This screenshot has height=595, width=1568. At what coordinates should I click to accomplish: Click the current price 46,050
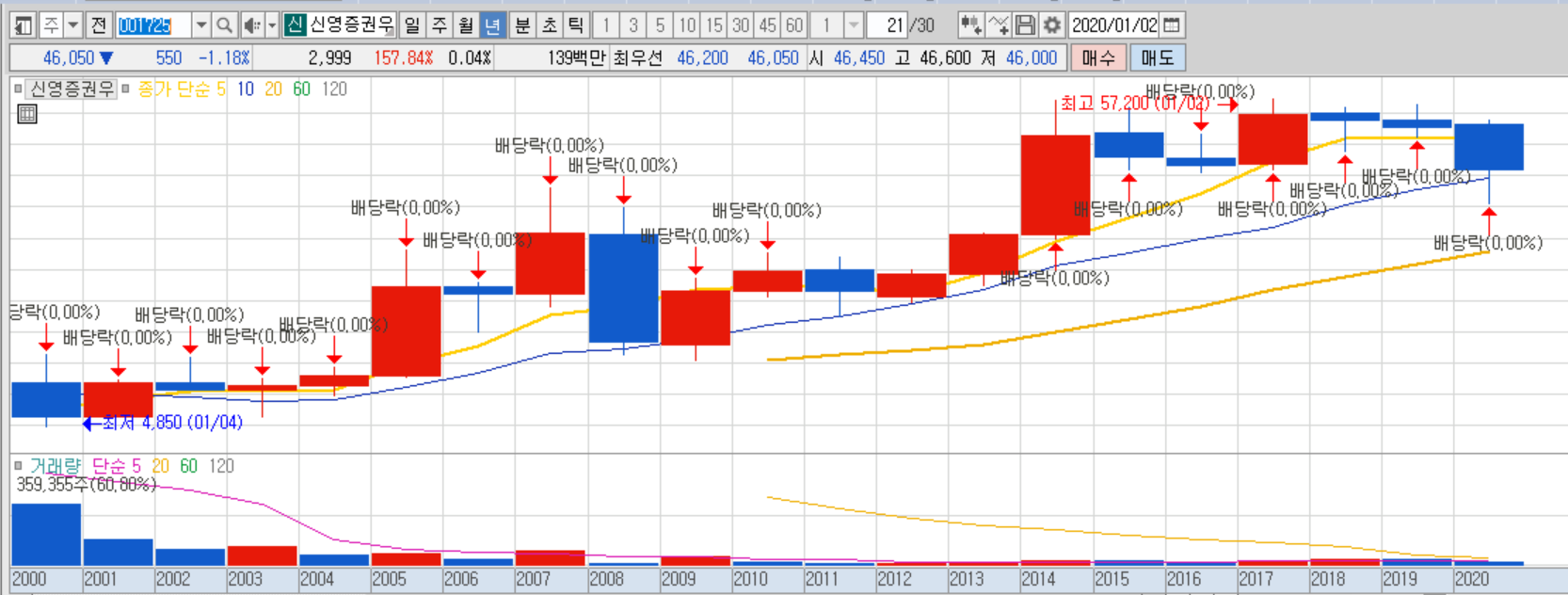69,58
